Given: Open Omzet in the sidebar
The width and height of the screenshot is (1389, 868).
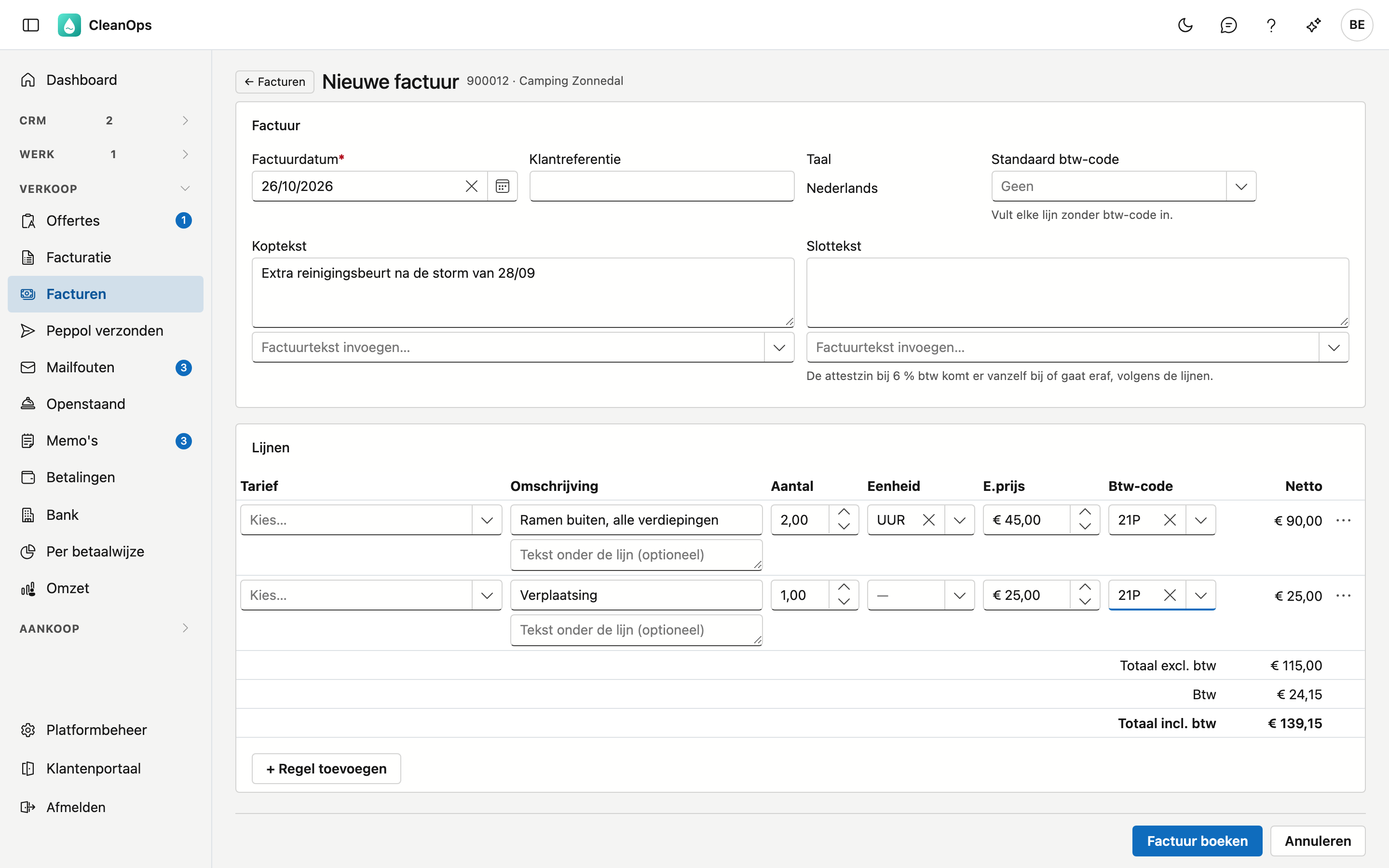Looking at the screenshot, I should [106, 588].
